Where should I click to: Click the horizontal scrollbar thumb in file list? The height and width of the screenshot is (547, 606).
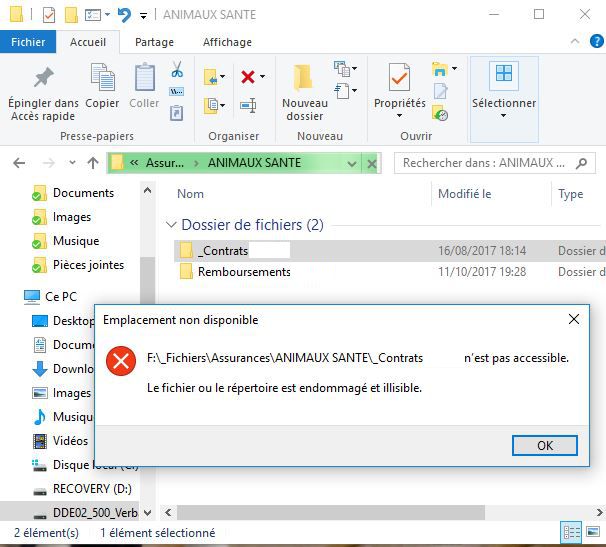click(330, 513)
